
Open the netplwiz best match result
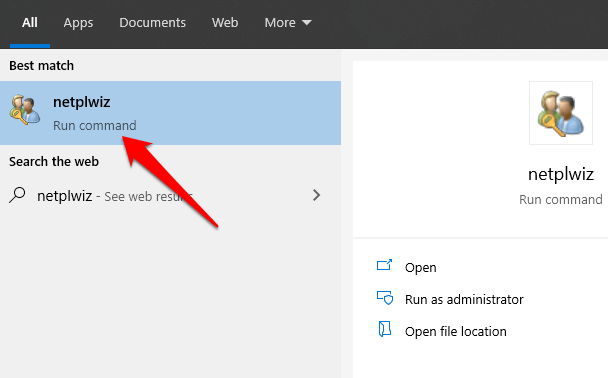click(170, 113)
